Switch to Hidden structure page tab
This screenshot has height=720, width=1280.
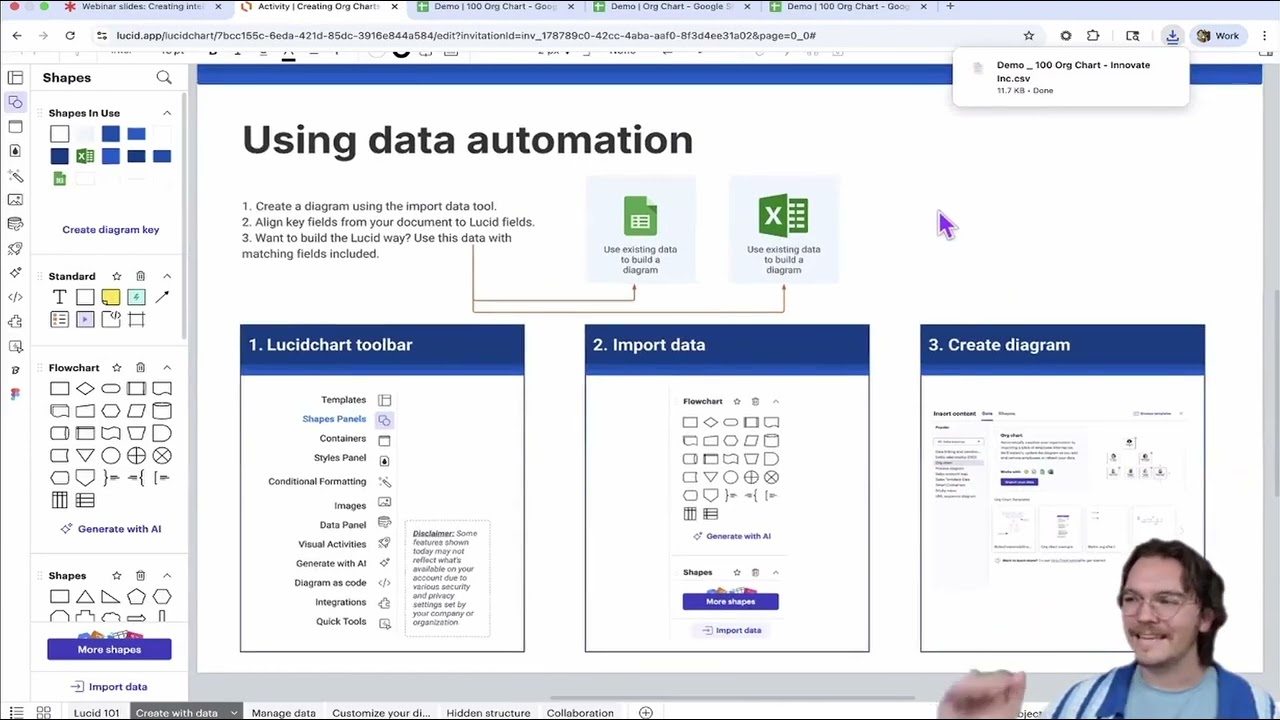pyautogui.click(x=488, y=713)
